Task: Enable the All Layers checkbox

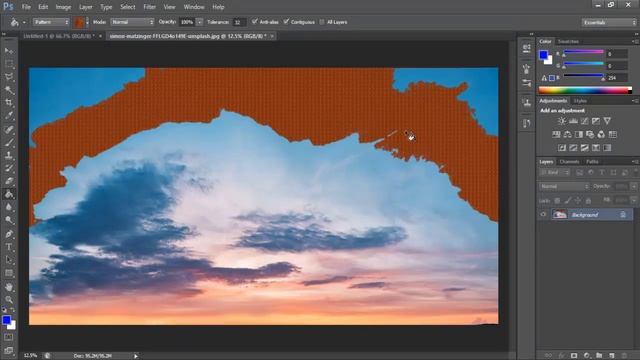Action: pyautogui.click(x=322, y=22)
